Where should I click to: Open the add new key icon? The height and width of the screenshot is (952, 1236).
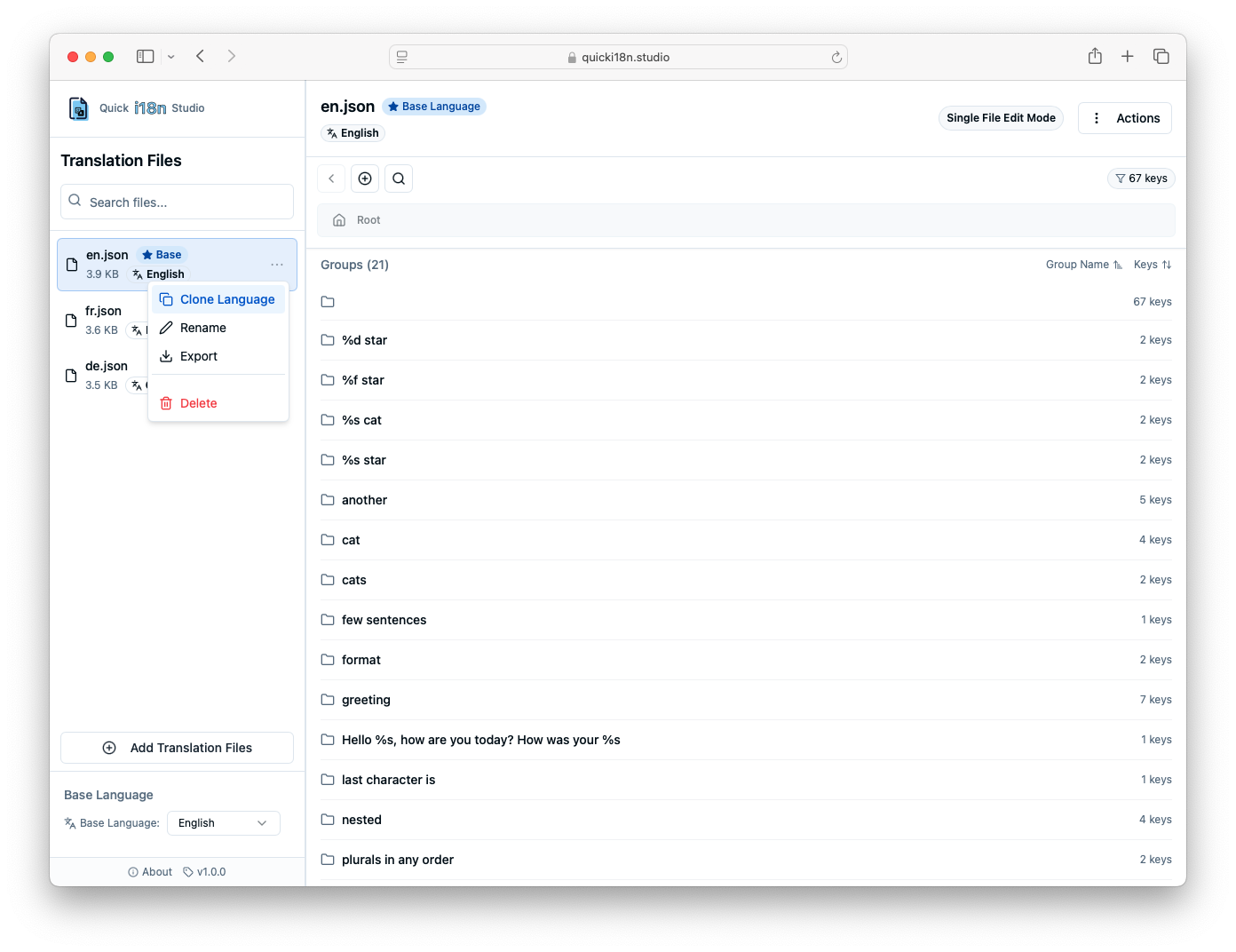[x=364, y=178]
